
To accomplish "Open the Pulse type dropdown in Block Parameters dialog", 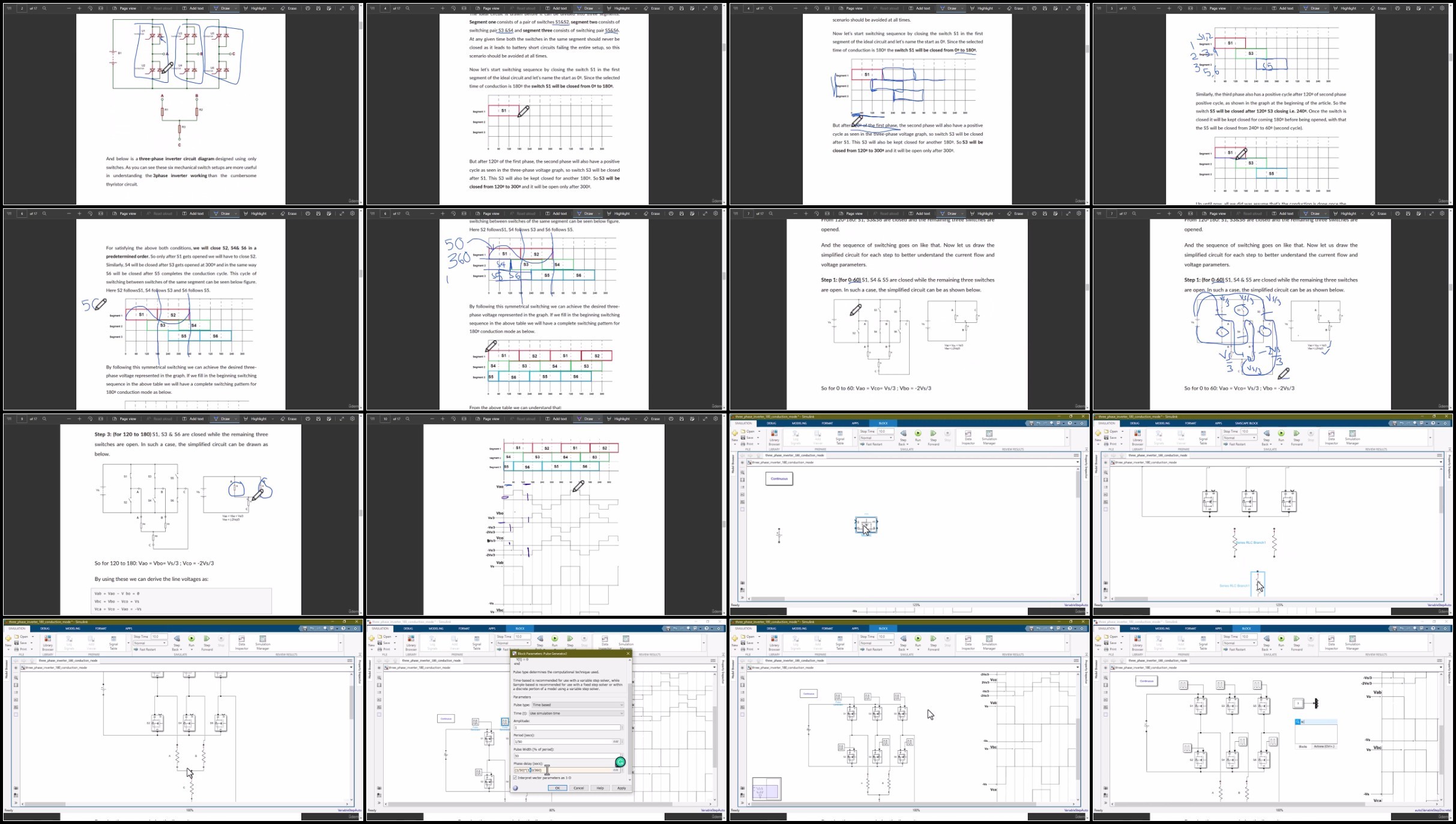I will point(577,705).
